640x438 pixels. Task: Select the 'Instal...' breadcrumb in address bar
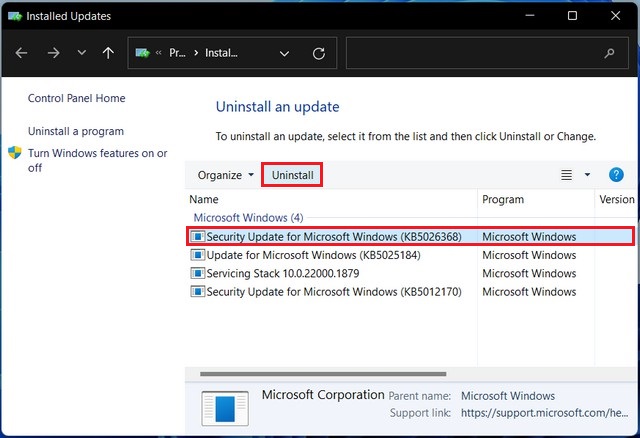coord(221,53)
